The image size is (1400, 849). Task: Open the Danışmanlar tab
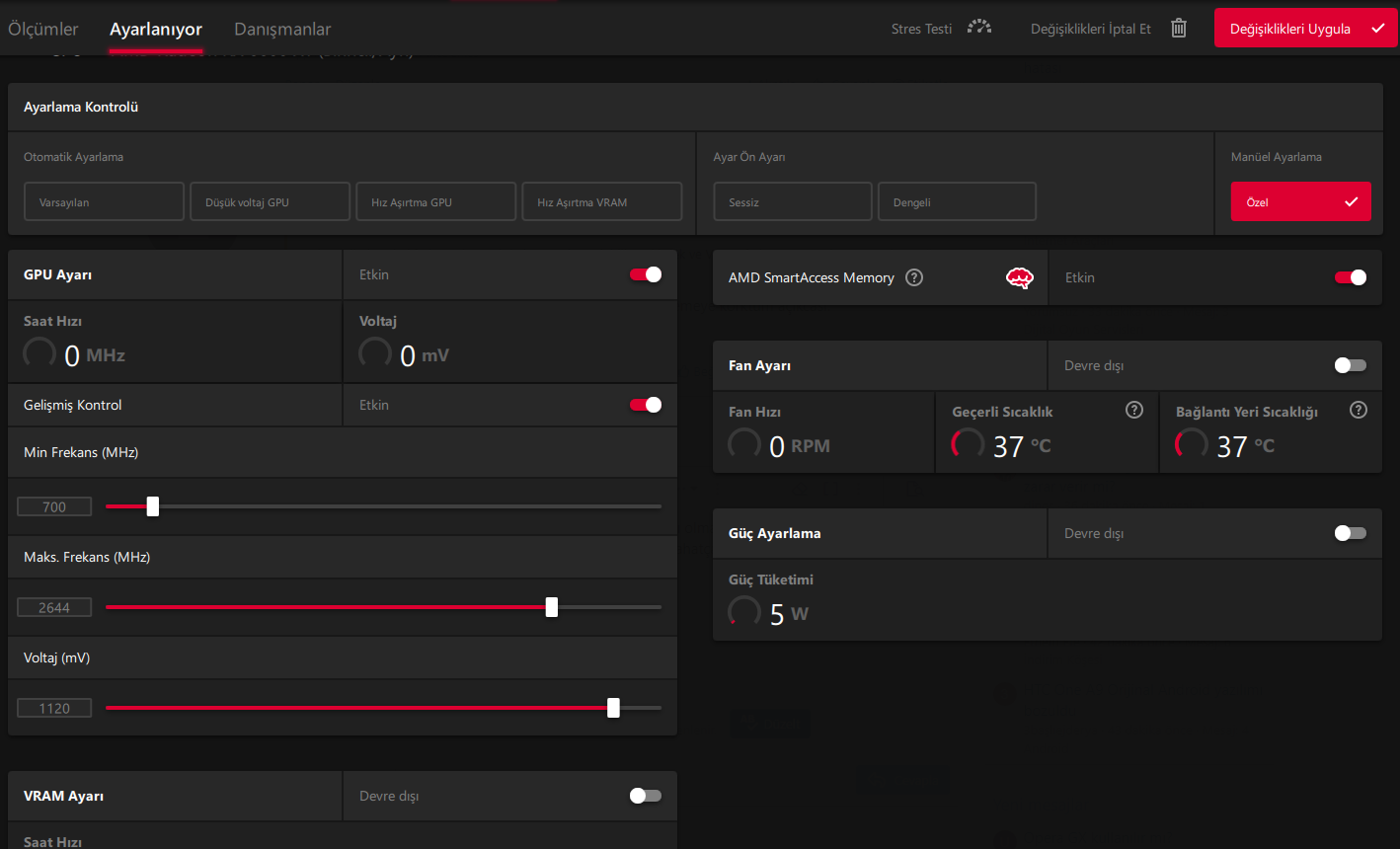point(282,30)
